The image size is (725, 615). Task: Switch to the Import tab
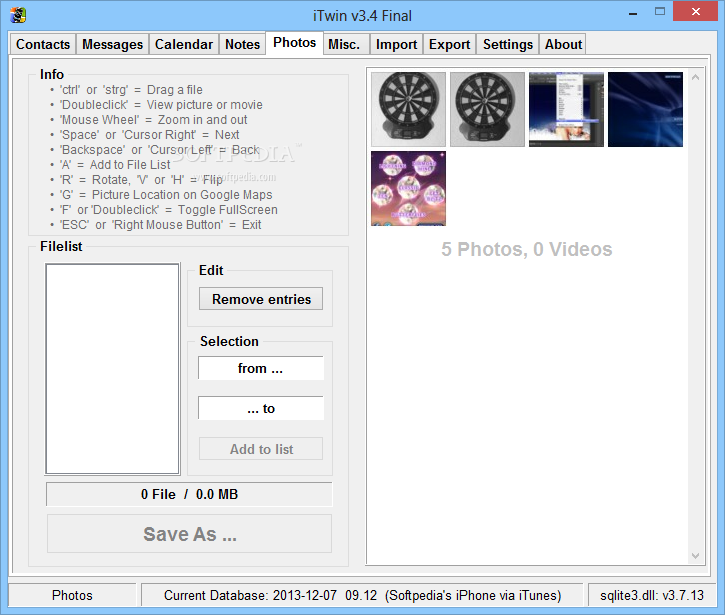tap(396, 44)
